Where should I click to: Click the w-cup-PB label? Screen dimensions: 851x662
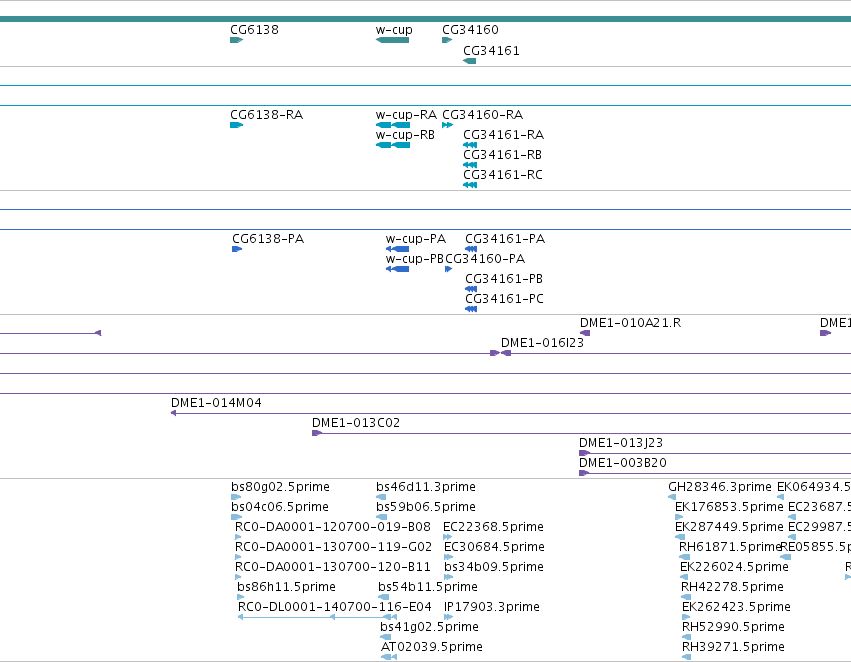415,259
